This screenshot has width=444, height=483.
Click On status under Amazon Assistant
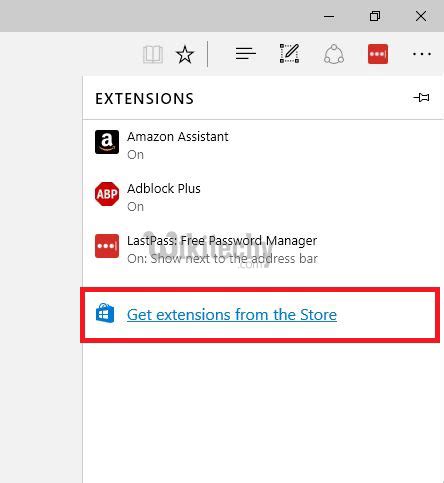click(135, 155)
